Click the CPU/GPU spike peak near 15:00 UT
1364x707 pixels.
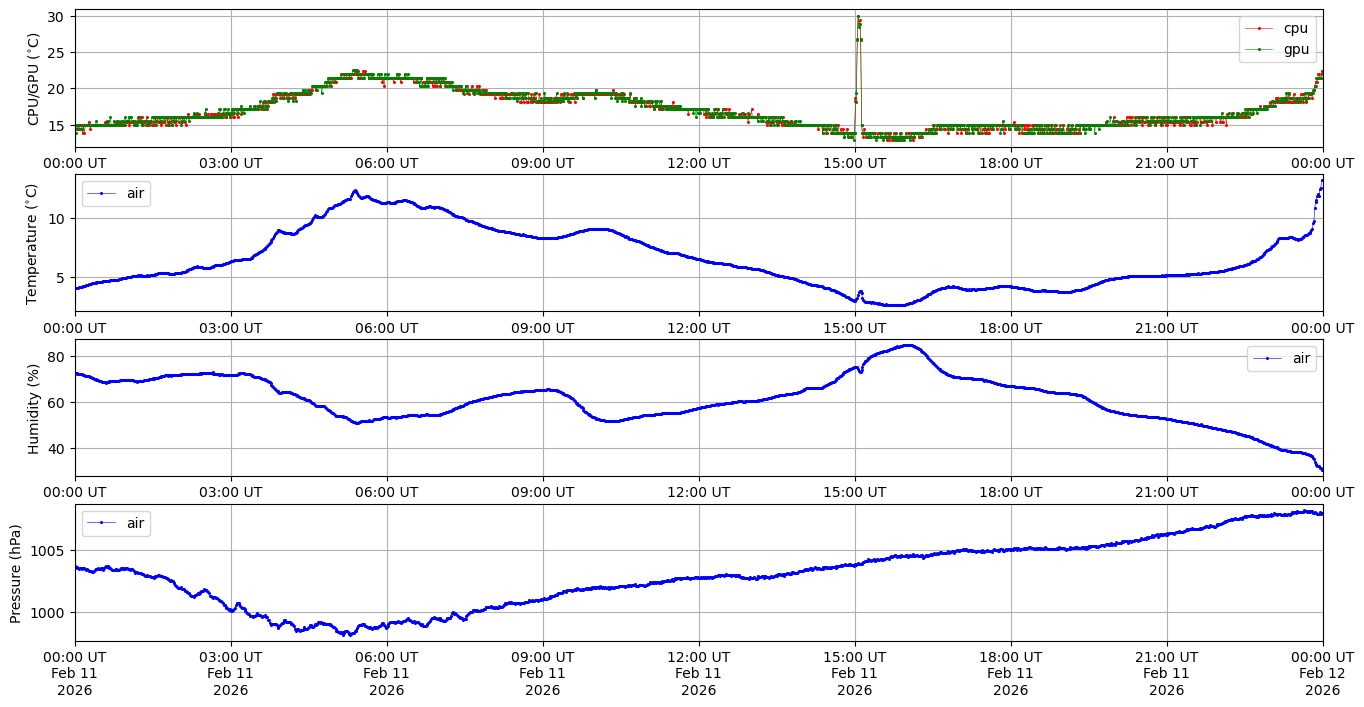(858, 17)
